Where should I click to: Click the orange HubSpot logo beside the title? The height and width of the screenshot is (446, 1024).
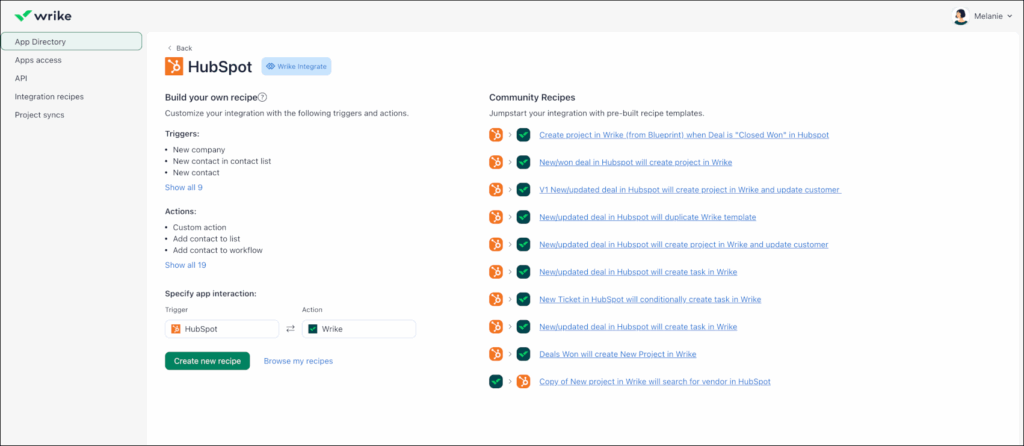point(174,67)
